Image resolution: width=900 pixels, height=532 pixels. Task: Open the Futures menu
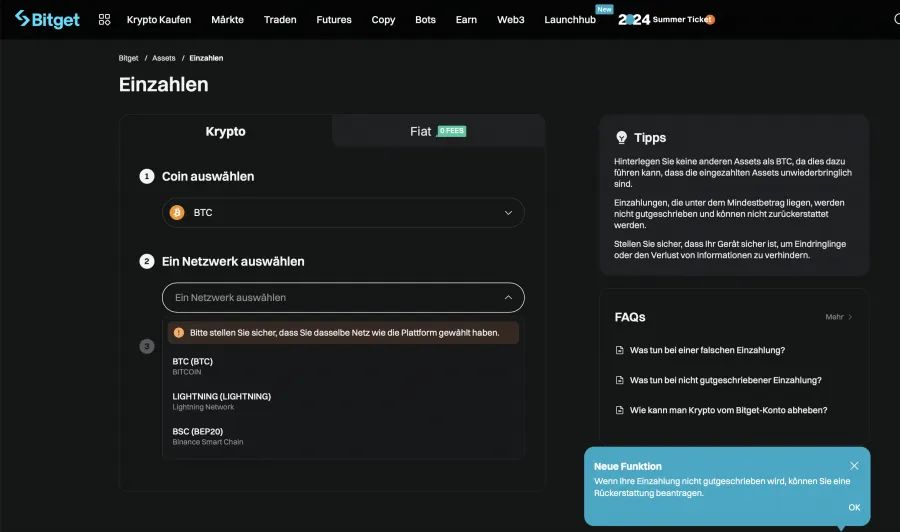pos(333,20)
